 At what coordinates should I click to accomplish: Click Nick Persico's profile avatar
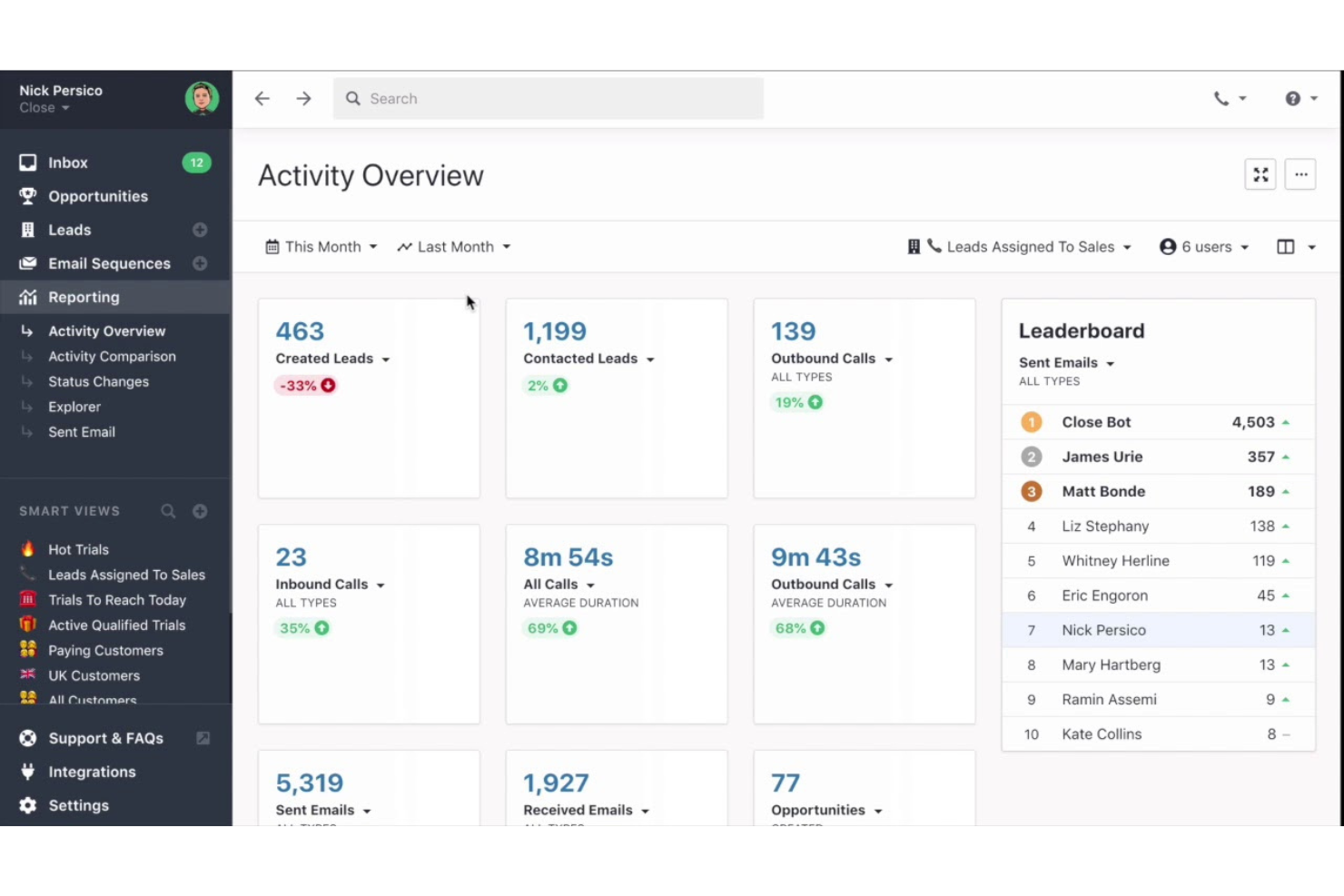click(x=202, y=99)
